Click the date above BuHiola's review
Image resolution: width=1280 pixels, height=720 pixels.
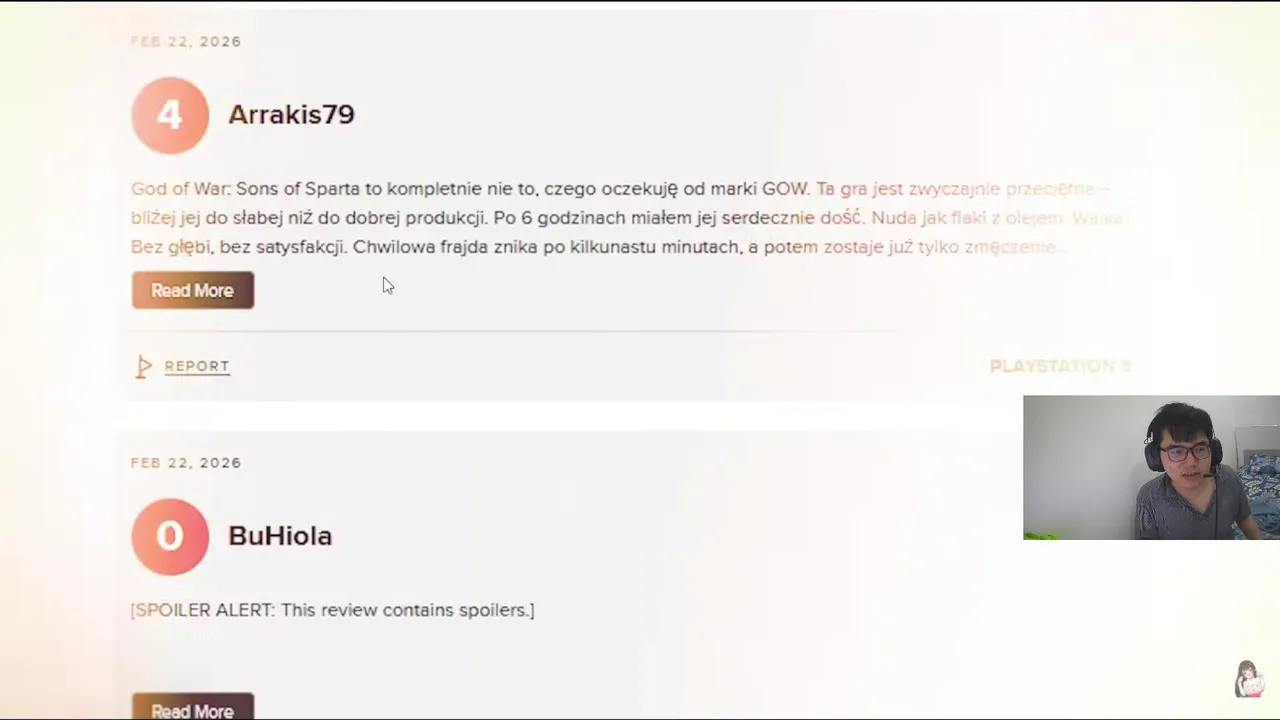pos(186,463)
